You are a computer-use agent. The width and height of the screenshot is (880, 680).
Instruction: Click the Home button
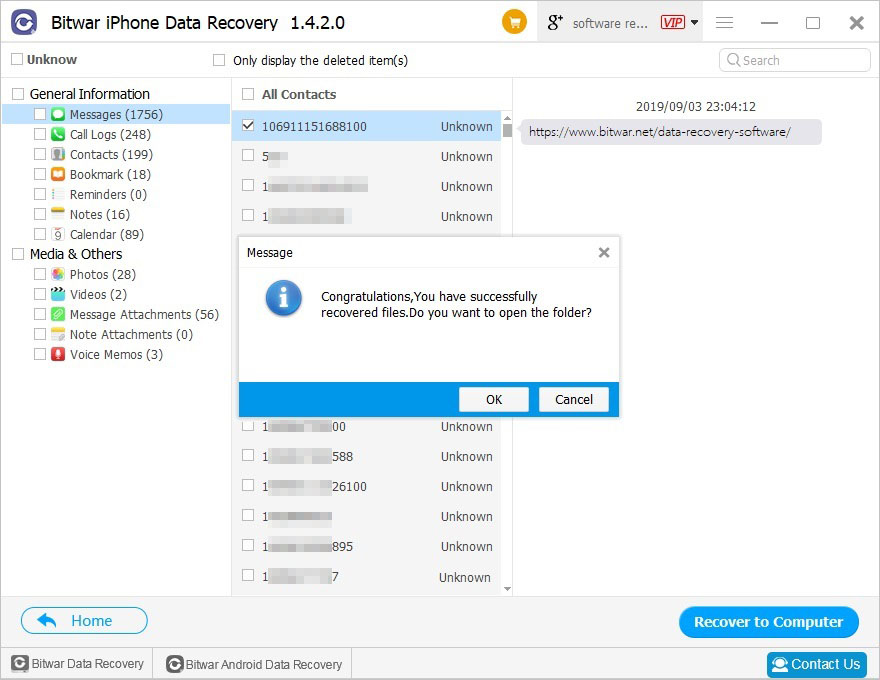[x=84, y=621]
